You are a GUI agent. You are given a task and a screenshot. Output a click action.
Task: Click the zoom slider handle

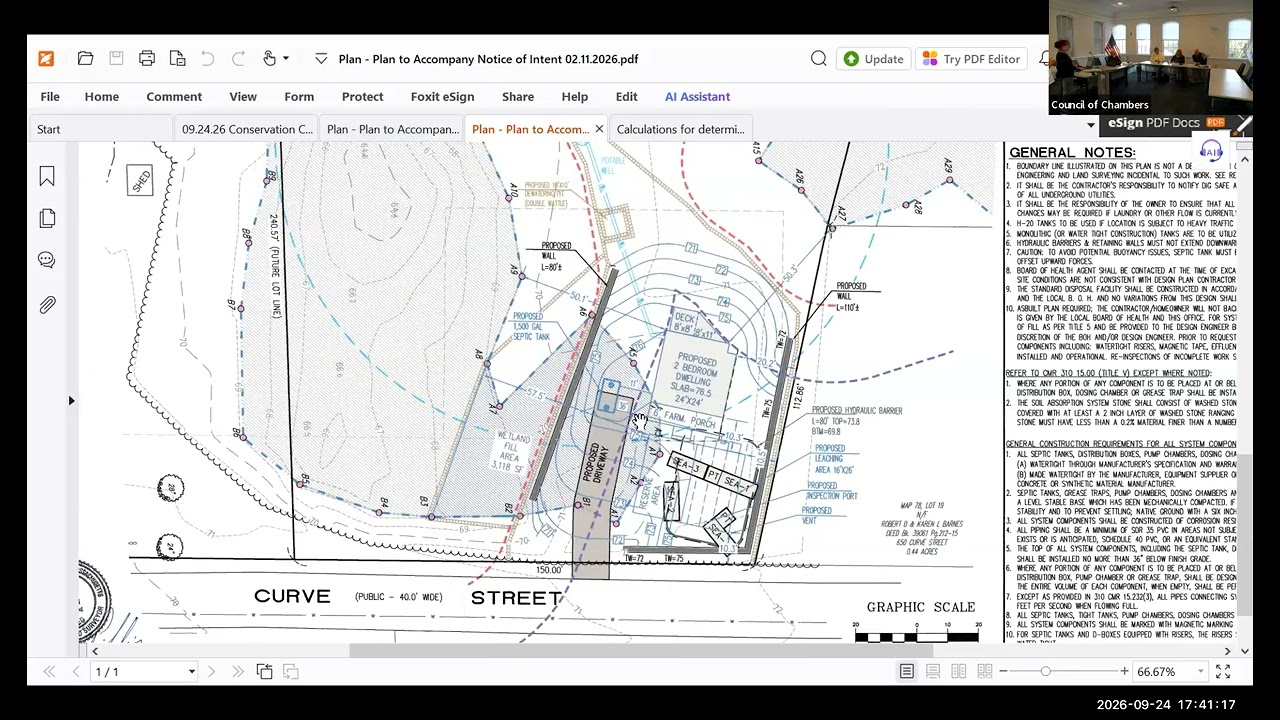point(1046,672)
